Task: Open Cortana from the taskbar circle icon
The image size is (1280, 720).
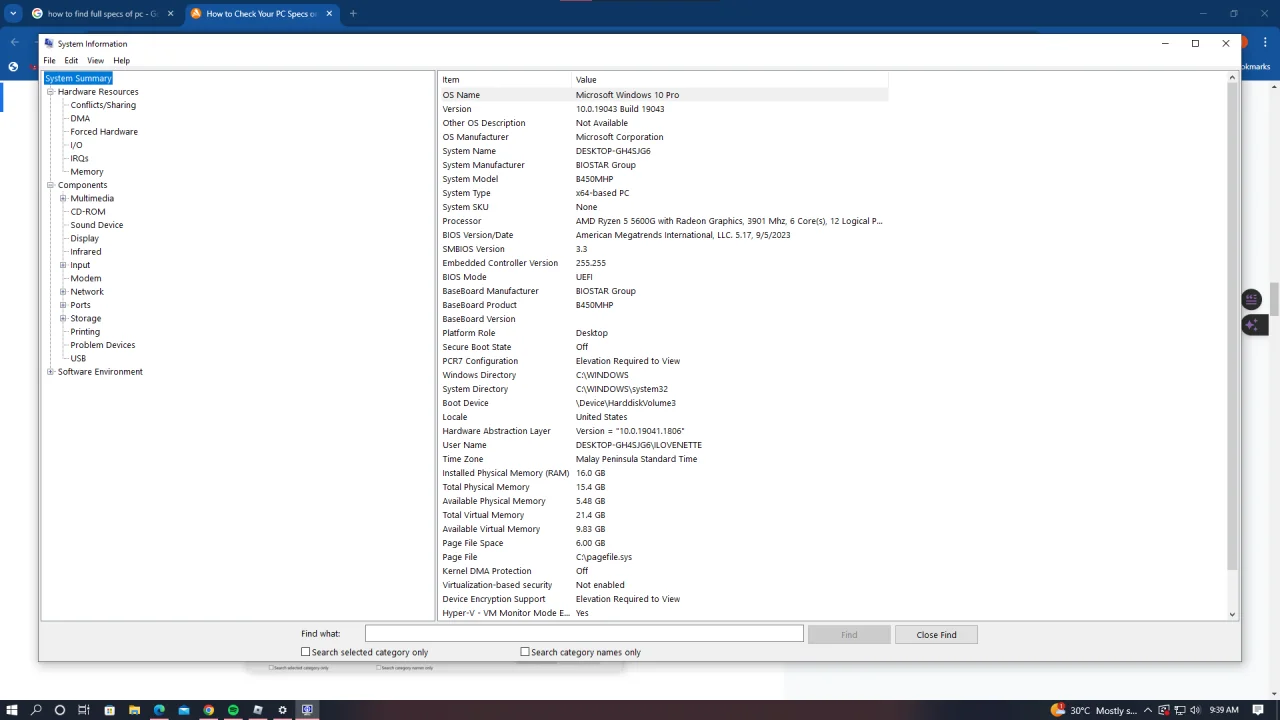Action: click(x=60, y=710)
